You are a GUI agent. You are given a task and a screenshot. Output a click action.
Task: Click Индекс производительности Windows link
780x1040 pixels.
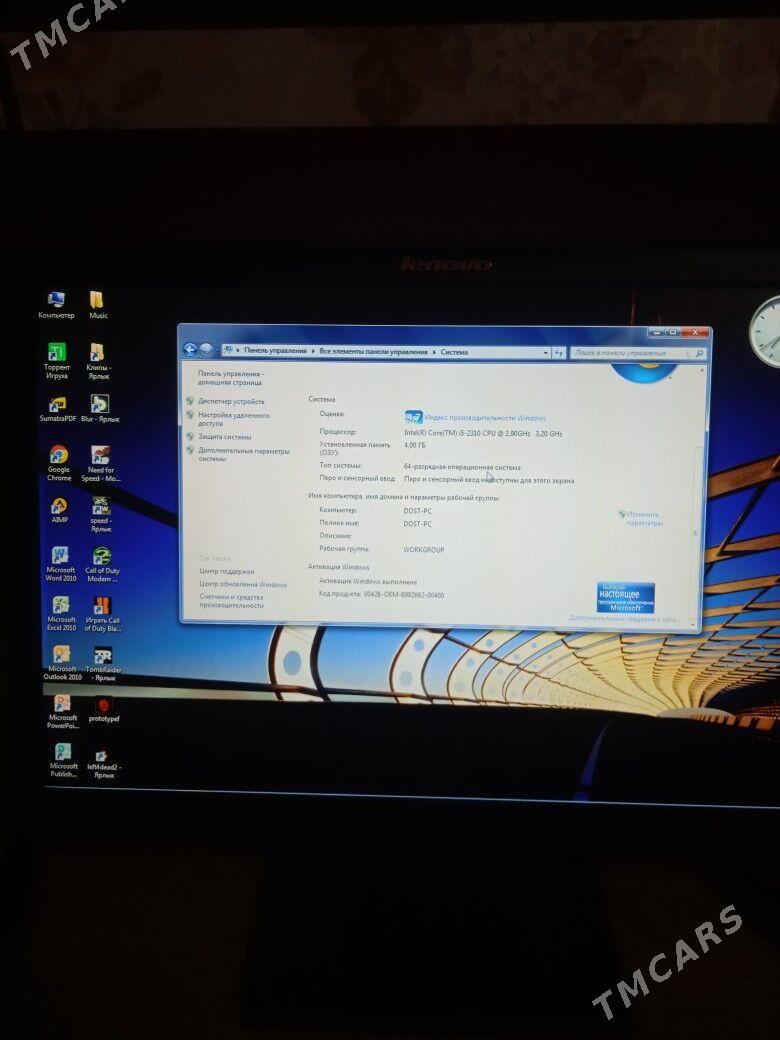pyautogui.click(x=485, y=417)
